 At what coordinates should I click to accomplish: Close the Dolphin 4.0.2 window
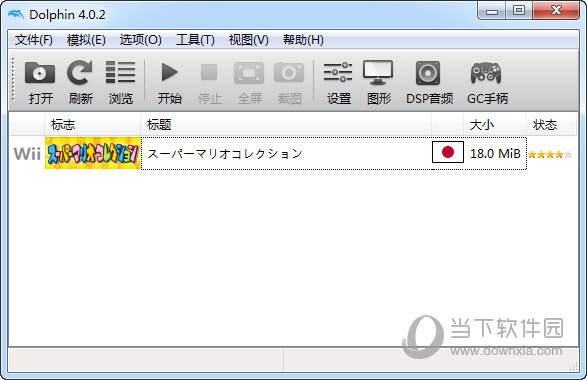click(x=556, y=10)
